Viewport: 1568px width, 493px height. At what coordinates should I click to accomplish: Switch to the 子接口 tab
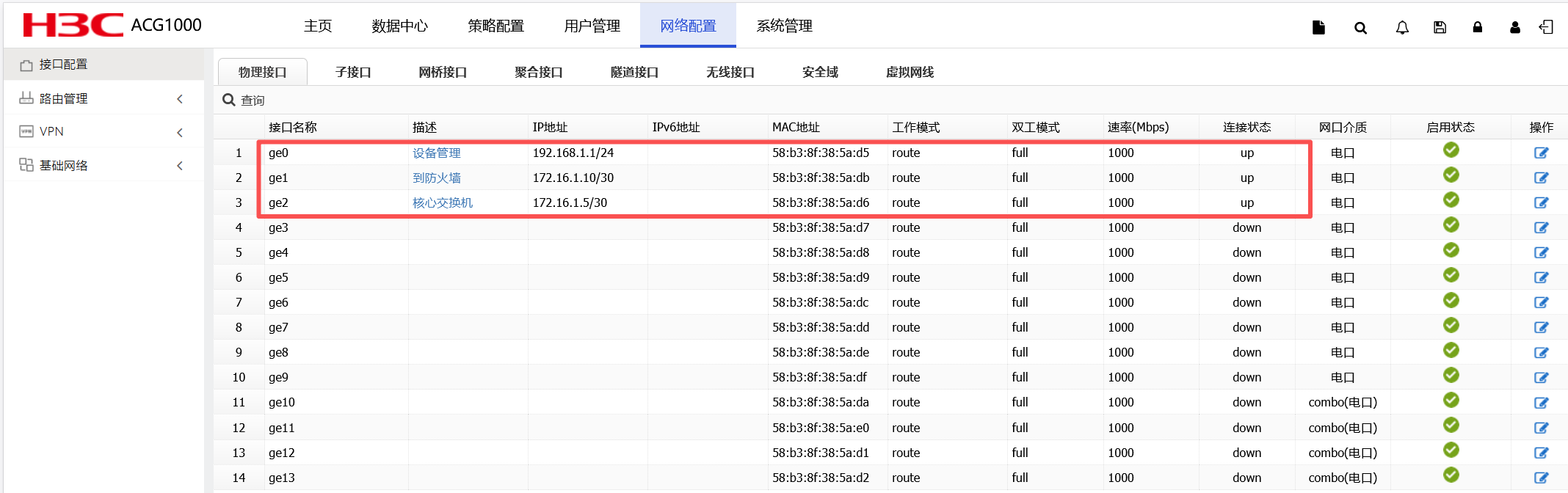click(x=353, y=72)
